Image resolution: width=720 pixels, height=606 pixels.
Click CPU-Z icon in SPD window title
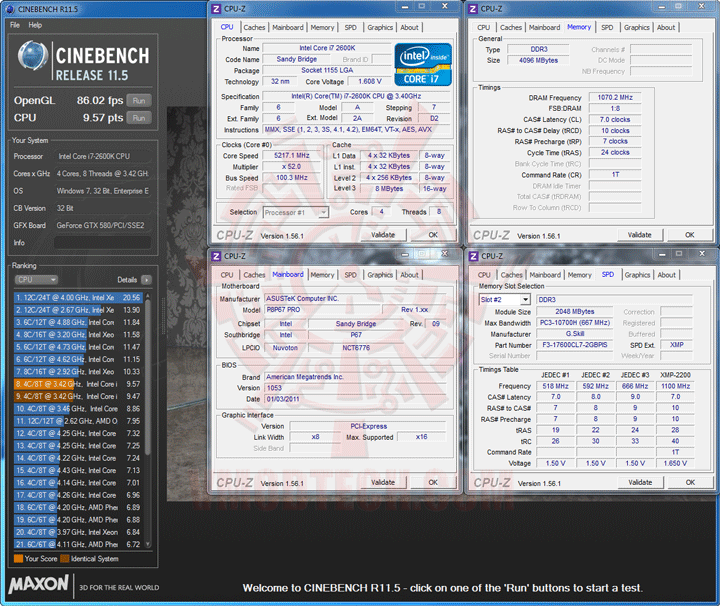[x=473, y=256]
